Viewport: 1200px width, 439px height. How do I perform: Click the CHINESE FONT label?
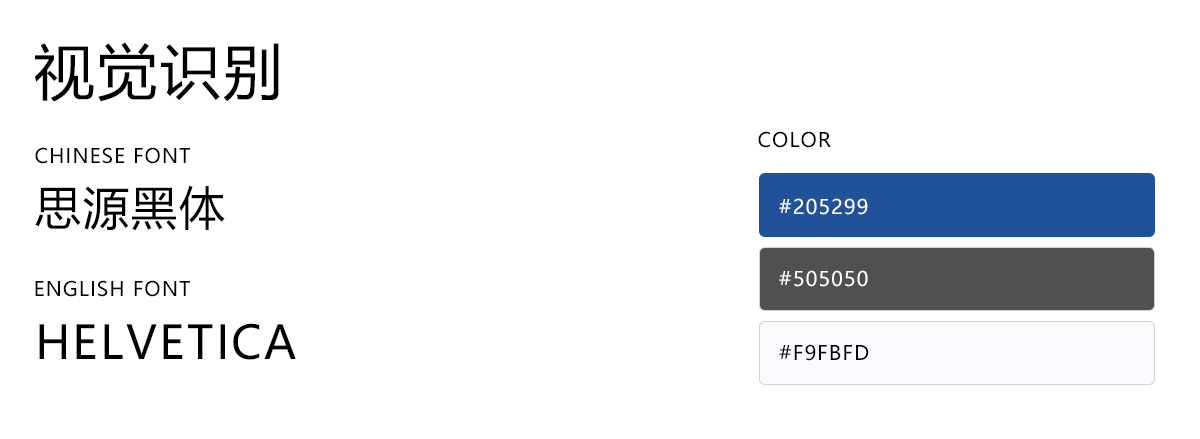pyautogui.click(x=112, y=156)
